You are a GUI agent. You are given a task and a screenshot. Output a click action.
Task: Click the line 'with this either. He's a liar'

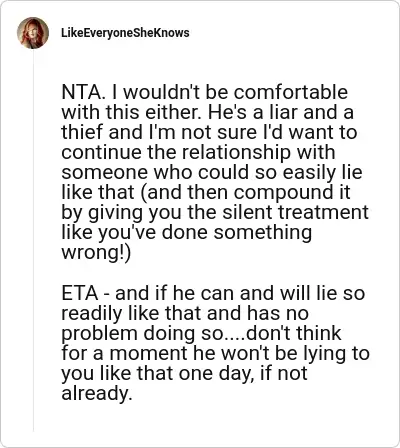pyautogui.click(x=207, y=112)
